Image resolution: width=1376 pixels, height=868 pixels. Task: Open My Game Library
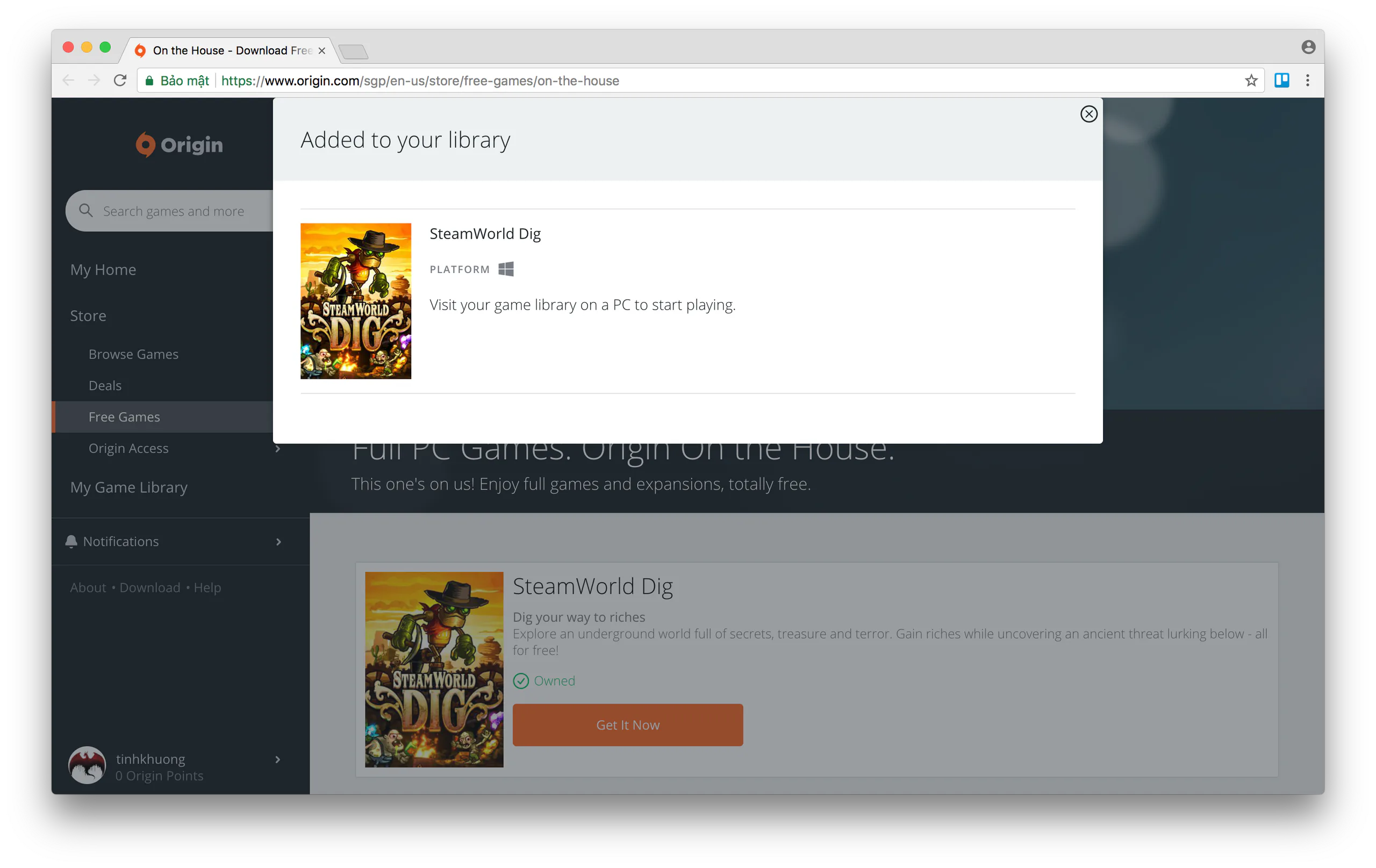pyautogui.click(x=128, y=487)
